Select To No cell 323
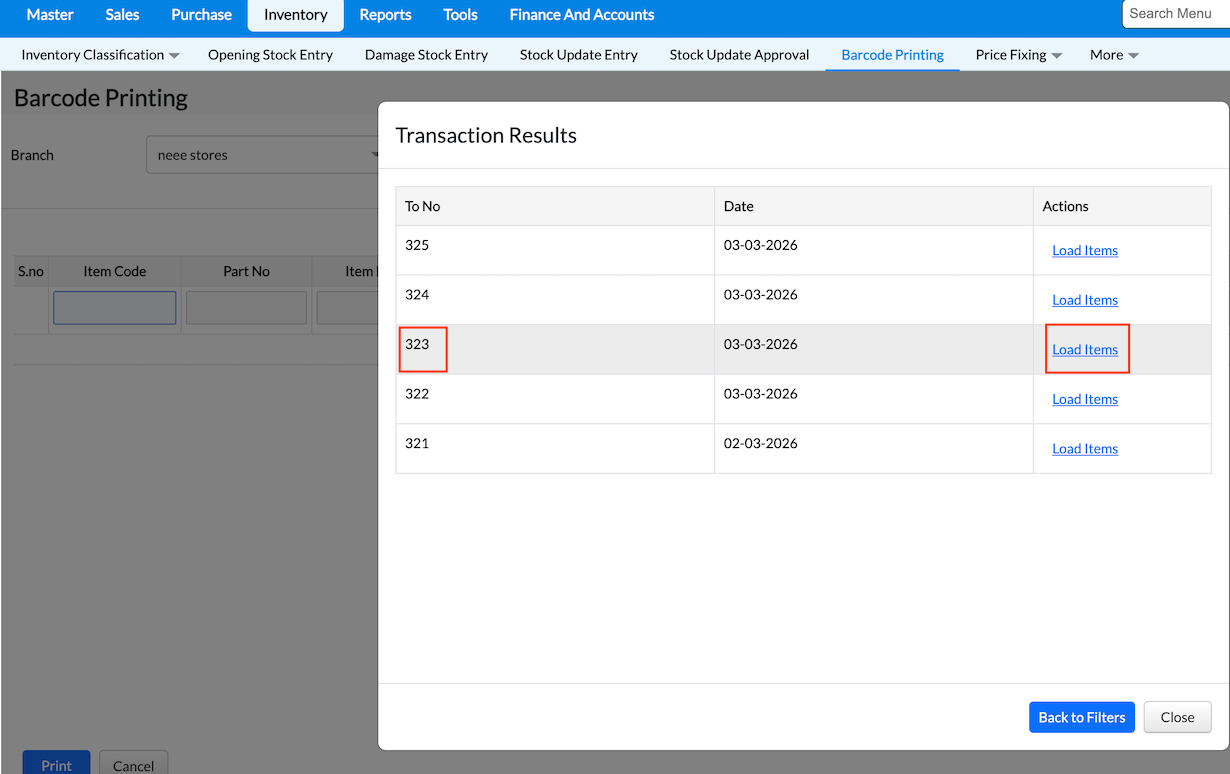Image resolution: width=1230 pixels, height=774 pixels. click(x=555, y=349)
